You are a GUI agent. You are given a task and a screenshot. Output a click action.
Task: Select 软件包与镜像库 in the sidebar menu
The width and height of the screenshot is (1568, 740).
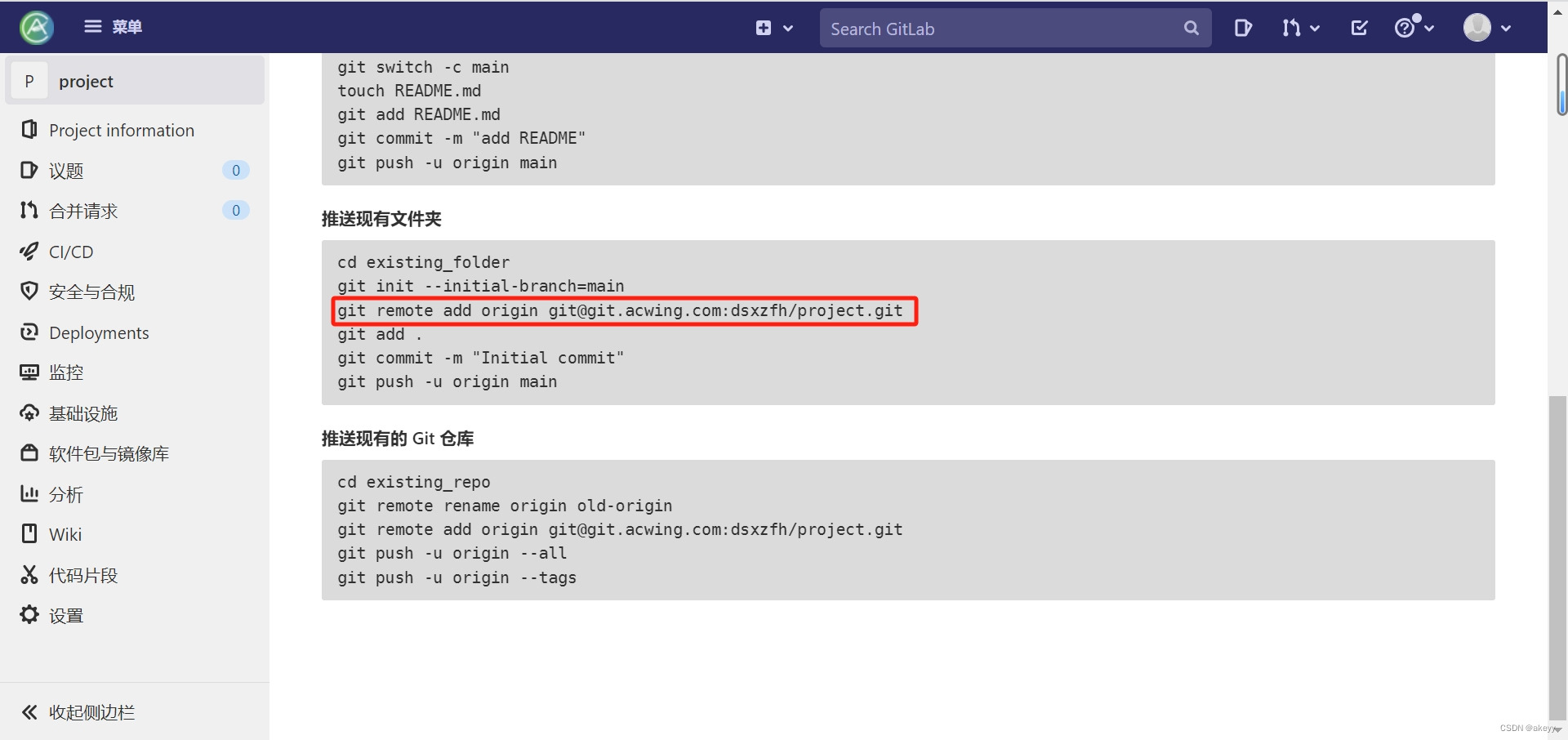[108, 453]
